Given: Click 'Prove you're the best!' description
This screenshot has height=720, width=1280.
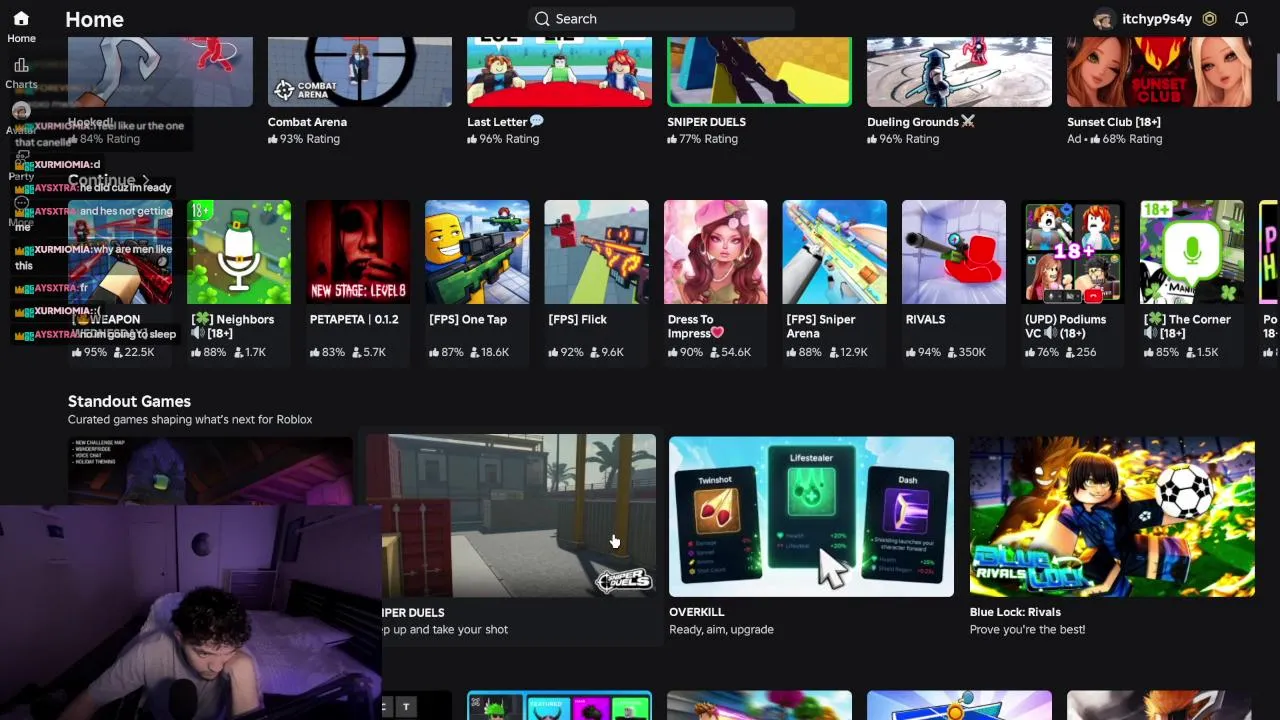Looking at the screenshot, I should 1027,629.
